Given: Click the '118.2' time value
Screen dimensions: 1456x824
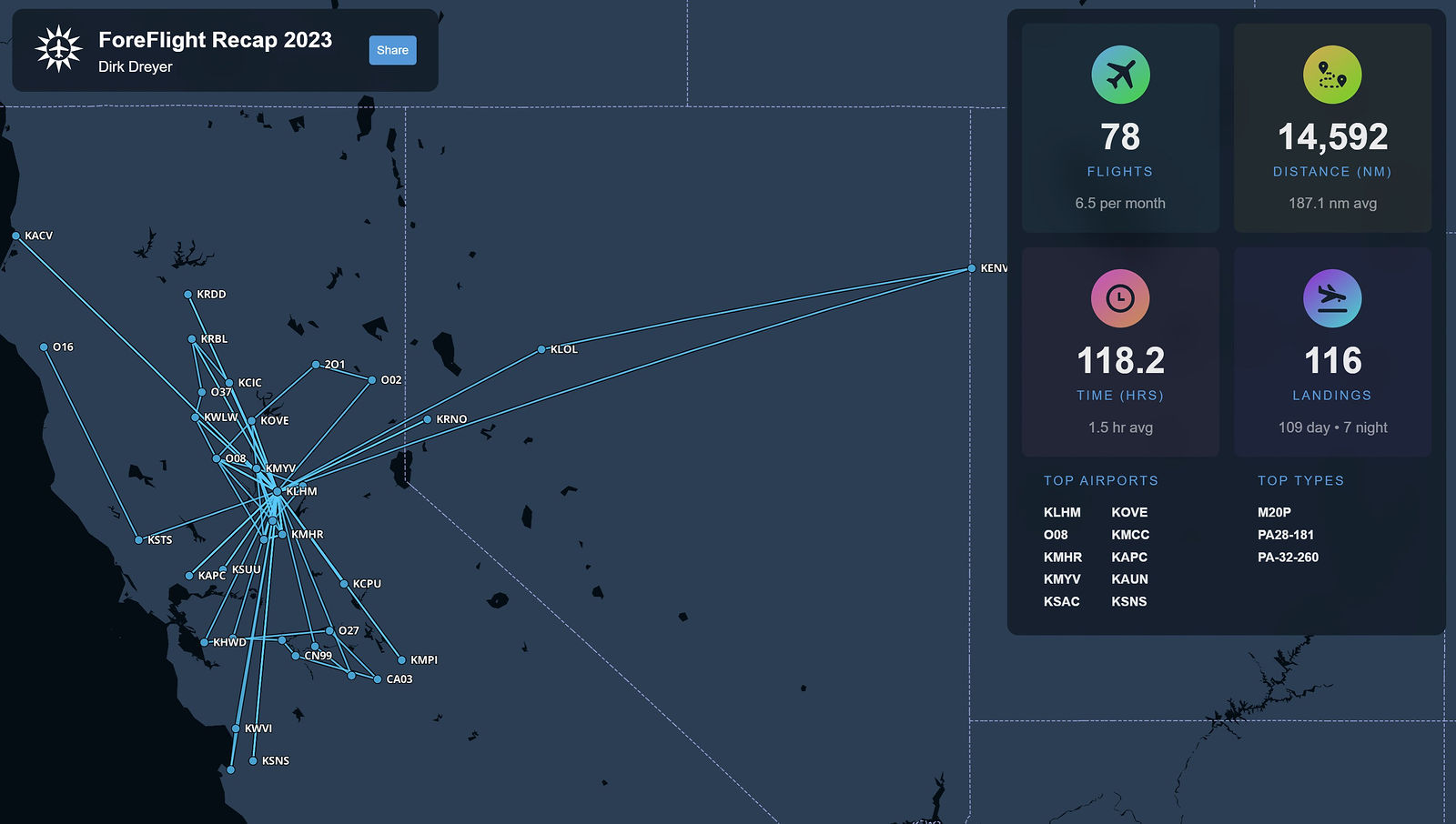Looking at the screenshot, I should (1120, 361).
